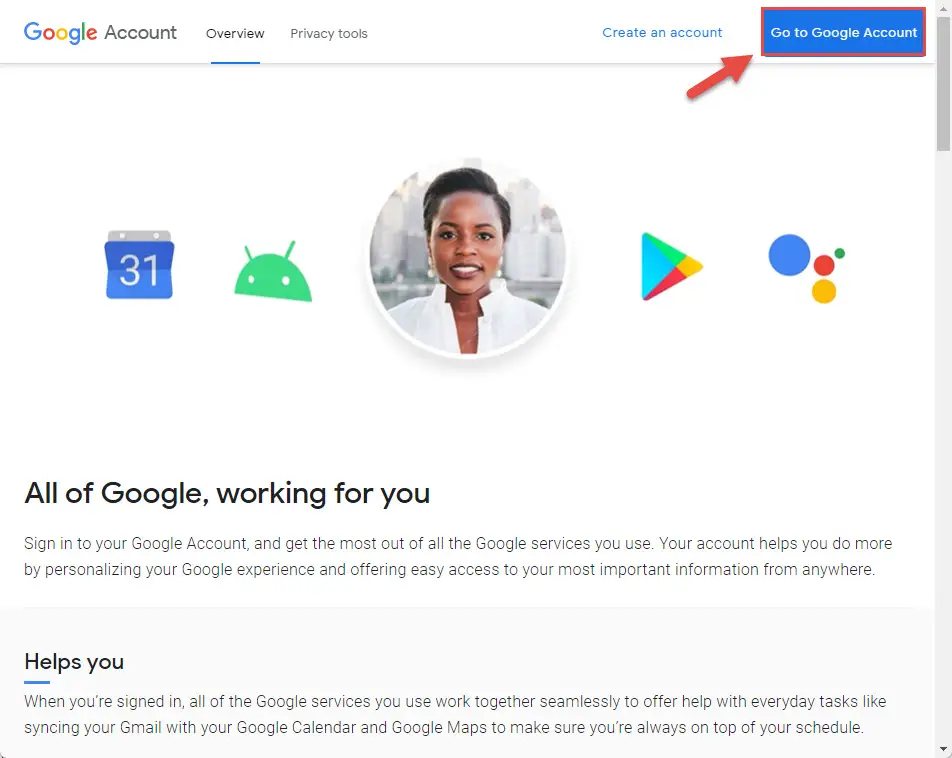The width and height of the screenshot is (952, 758).
Task: Click the red arrow annotation graphic
Action: (x=720, y=76)
